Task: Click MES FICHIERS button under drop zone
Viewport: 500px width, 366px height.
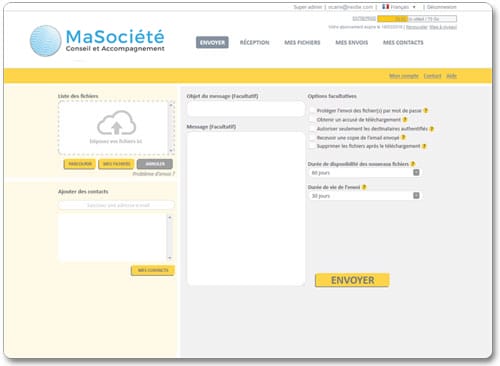Action: [x=116, y=164]
